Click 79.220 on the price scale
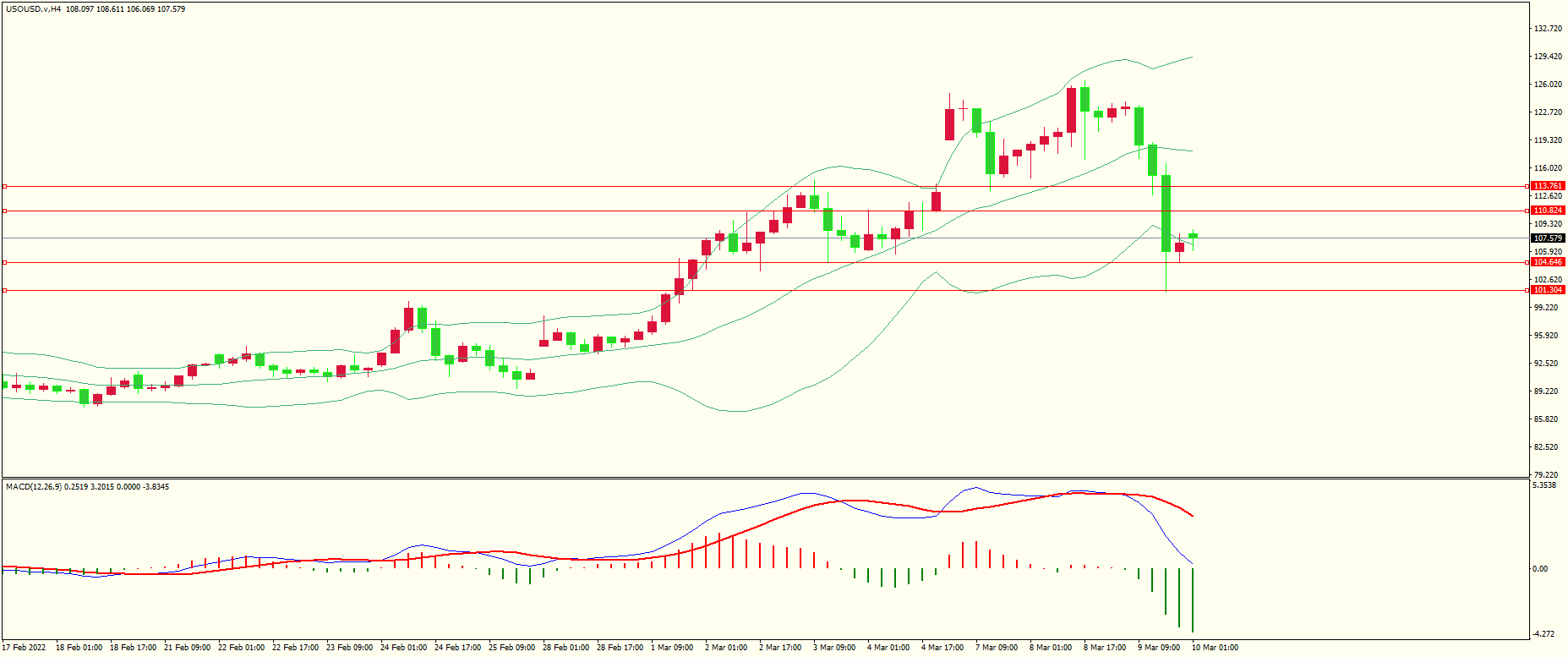This screenshot has width=1568, height=657. [1547, 475]
